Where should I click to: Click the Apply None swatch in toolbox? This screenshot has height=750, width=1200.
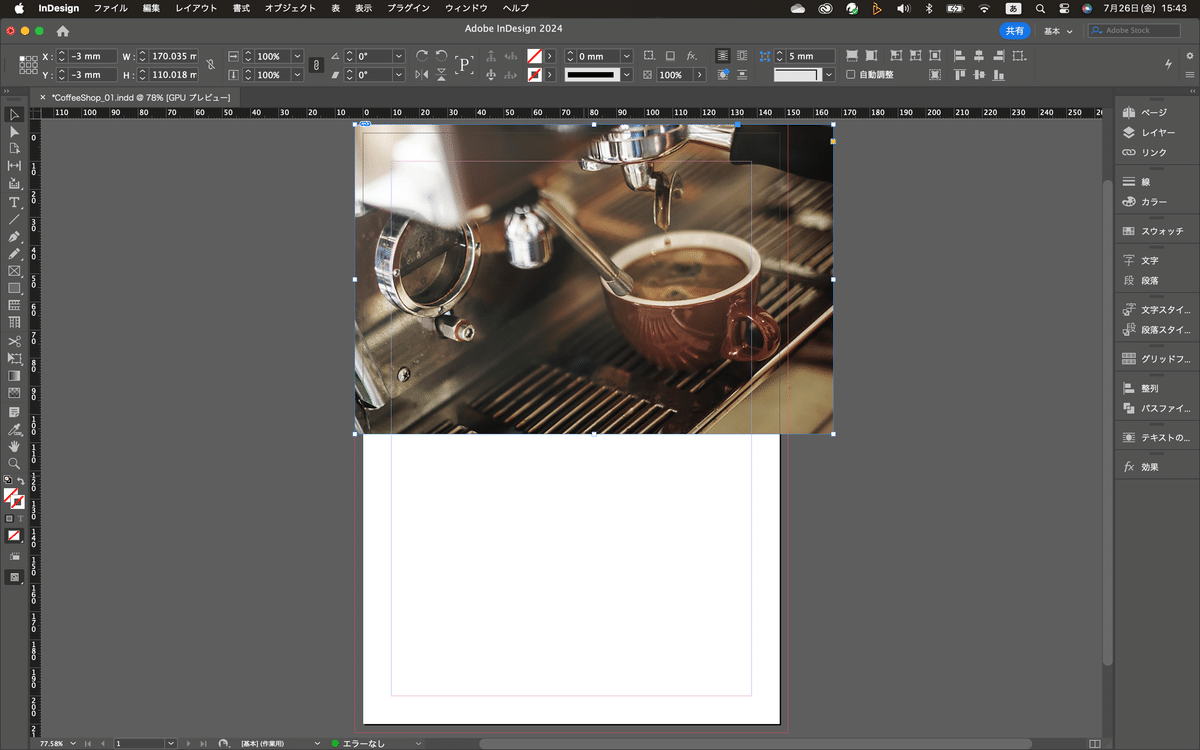tap(14, 536)
